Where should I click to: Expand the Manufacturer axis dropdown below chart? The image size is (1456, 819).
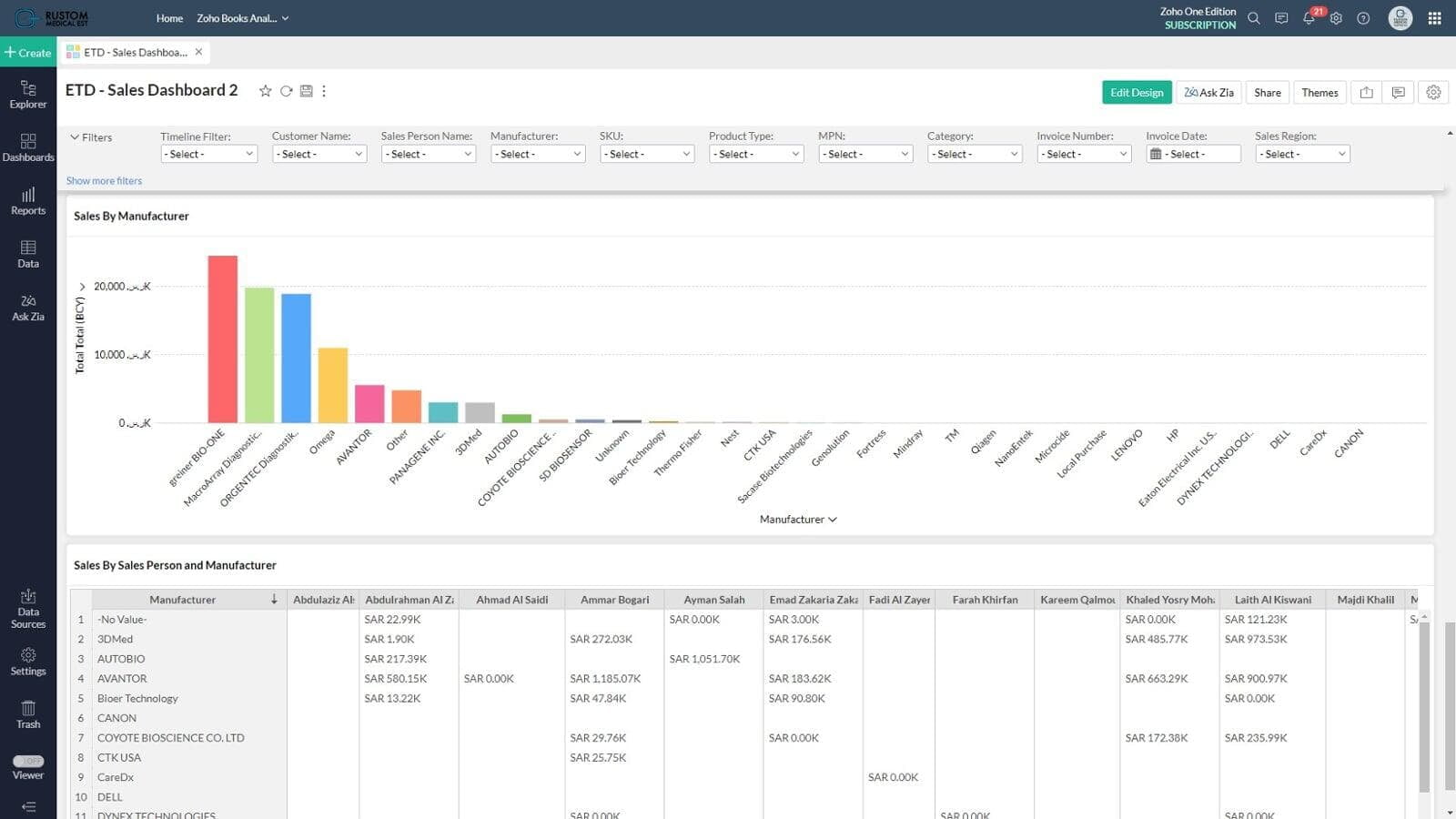pos(798,519)
